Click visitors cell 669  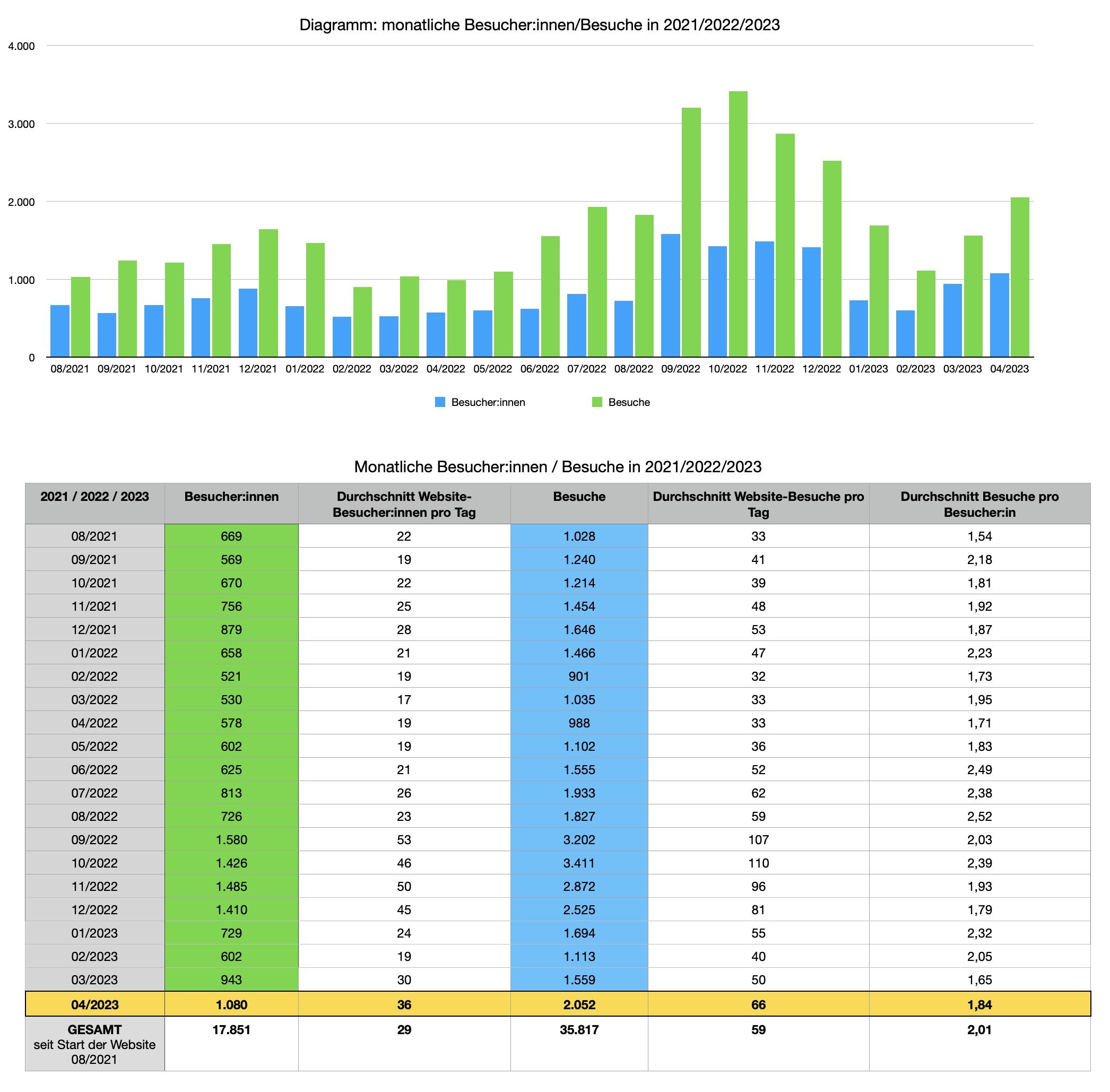[232, 536]
